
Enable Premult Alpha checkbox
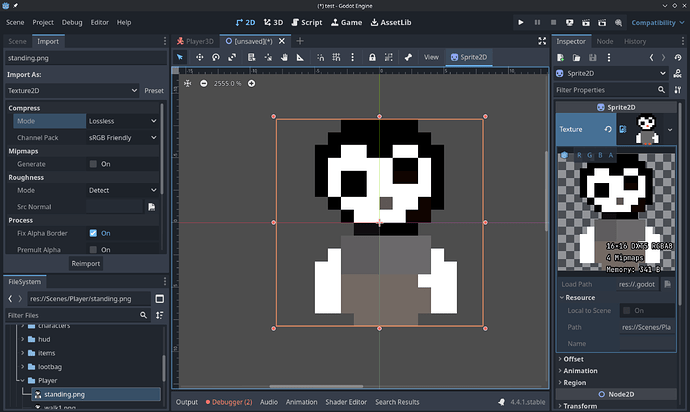click(x=93, y=250)
